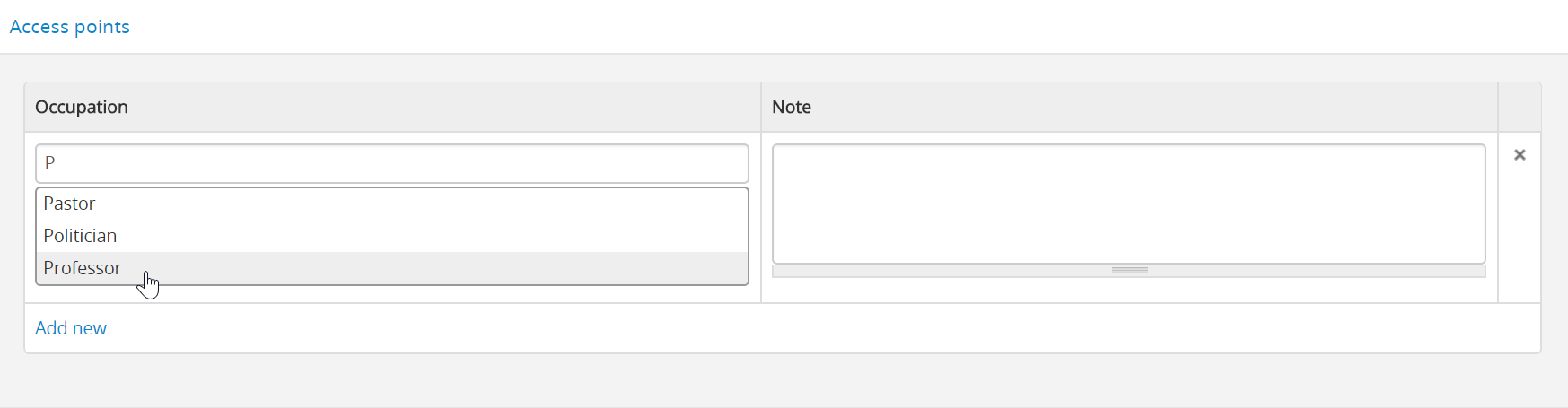1568x408 pixels.
Task: Choose Politician in the occupation suggestions
Action: pos(81,236)
